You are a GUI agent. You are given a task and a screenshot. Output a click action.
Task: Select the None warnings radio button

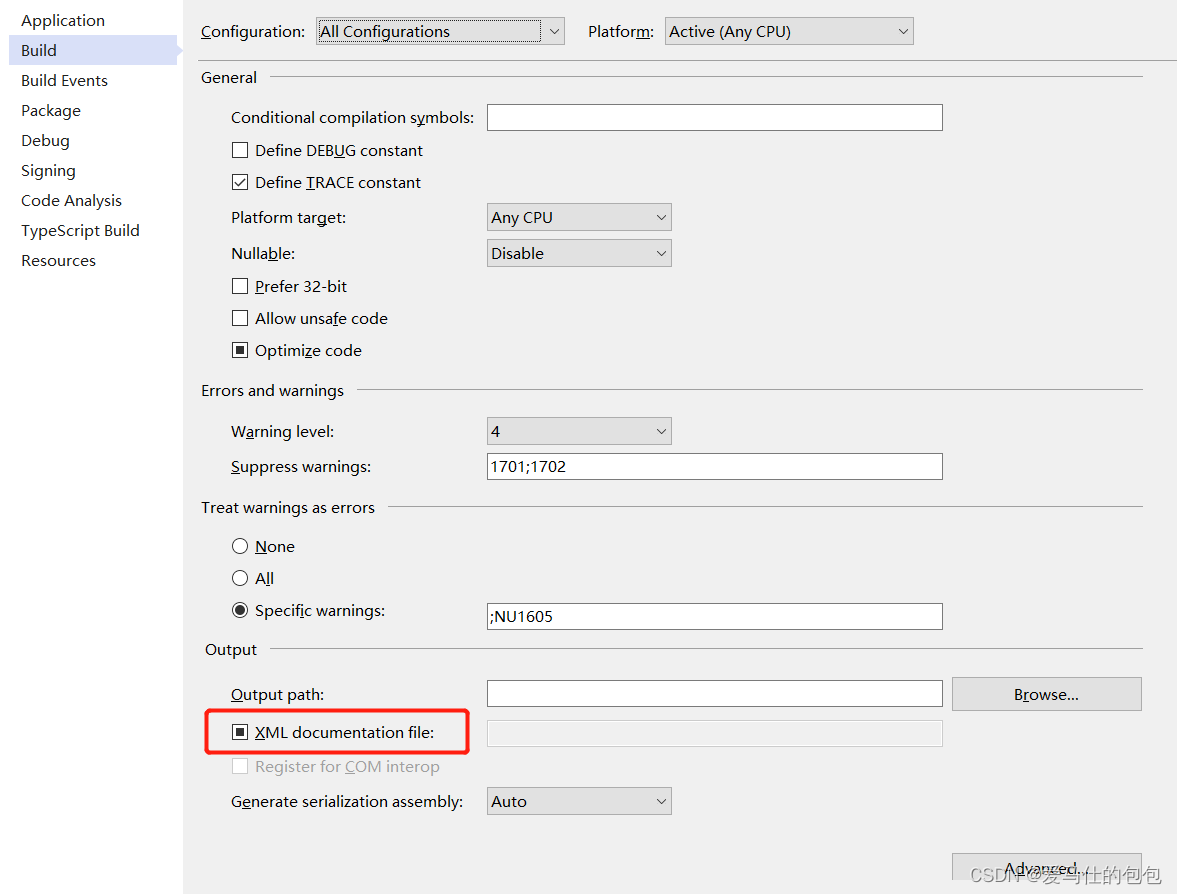coord(239,546)
